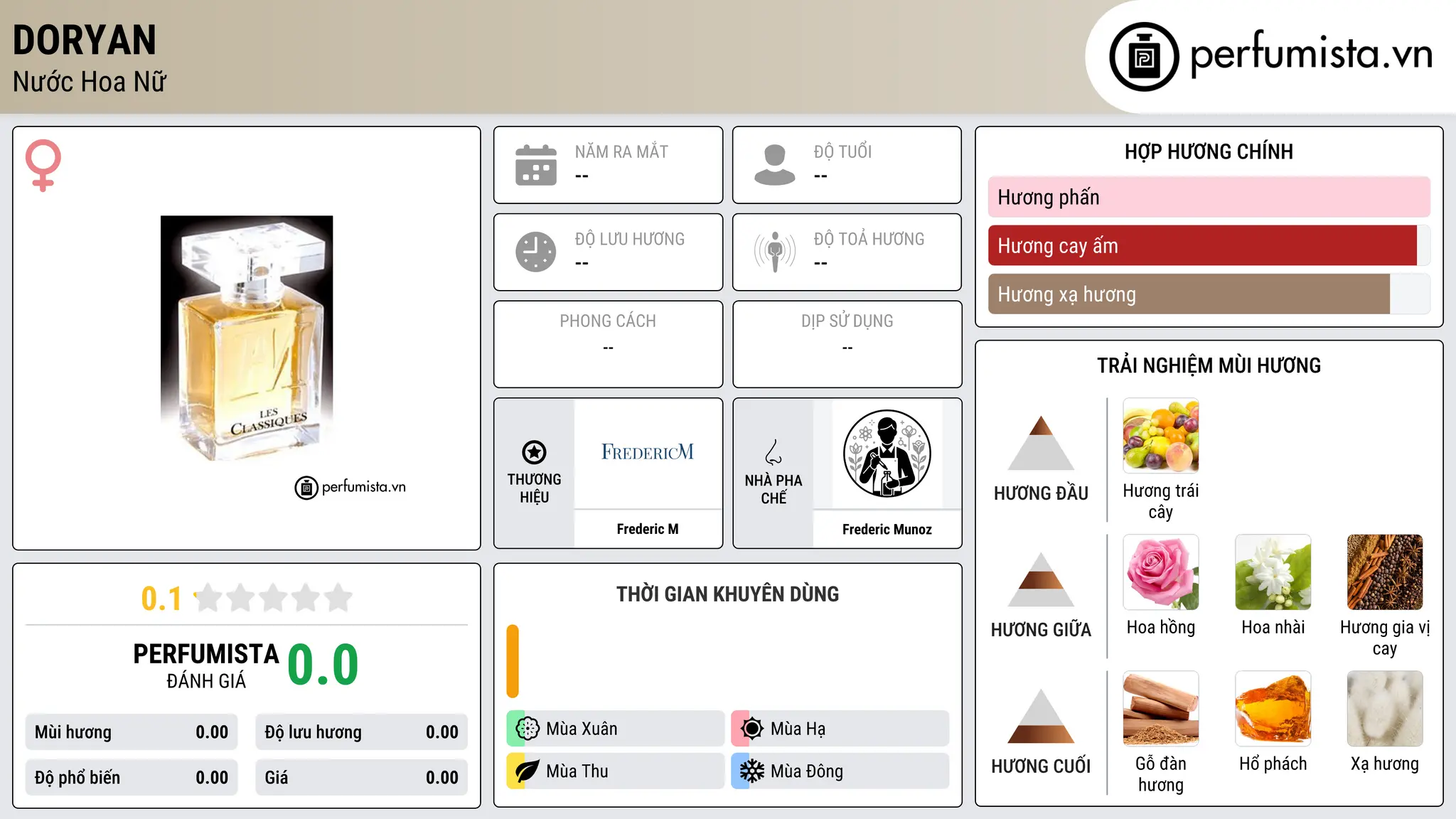Image resolution: width=1456 pixels, height=819 pixels.
Task: Click the sun icon for Mùa Hạ
Action: coord(752,729)
